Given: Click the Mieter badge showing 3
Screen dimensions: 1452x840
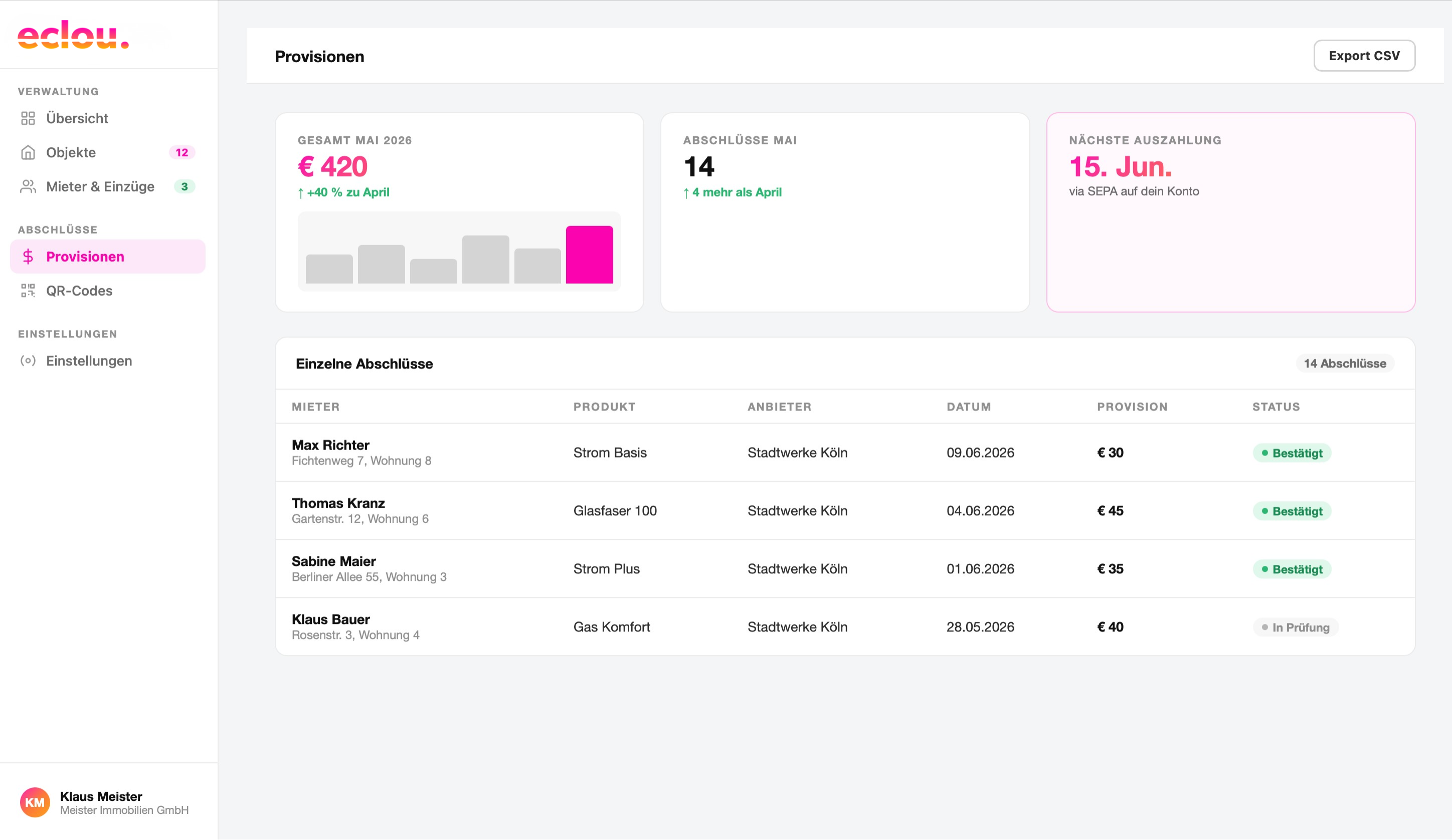Looking at the screenshot, I should point(185,186).
